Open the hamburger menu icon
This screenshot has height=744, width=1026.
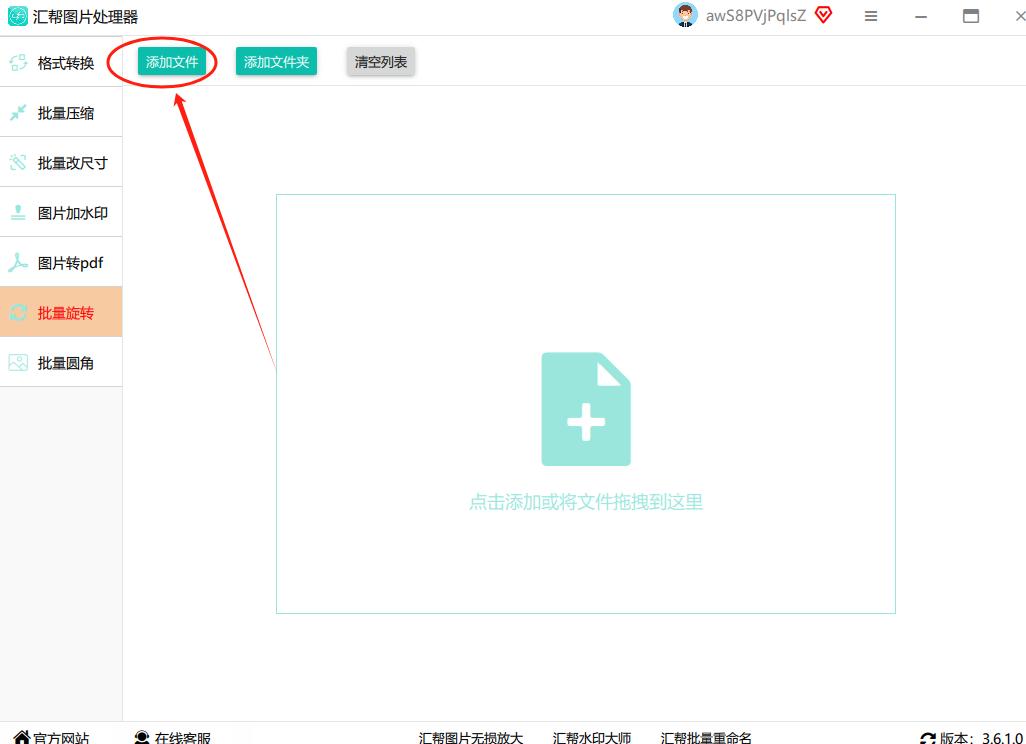870,16
